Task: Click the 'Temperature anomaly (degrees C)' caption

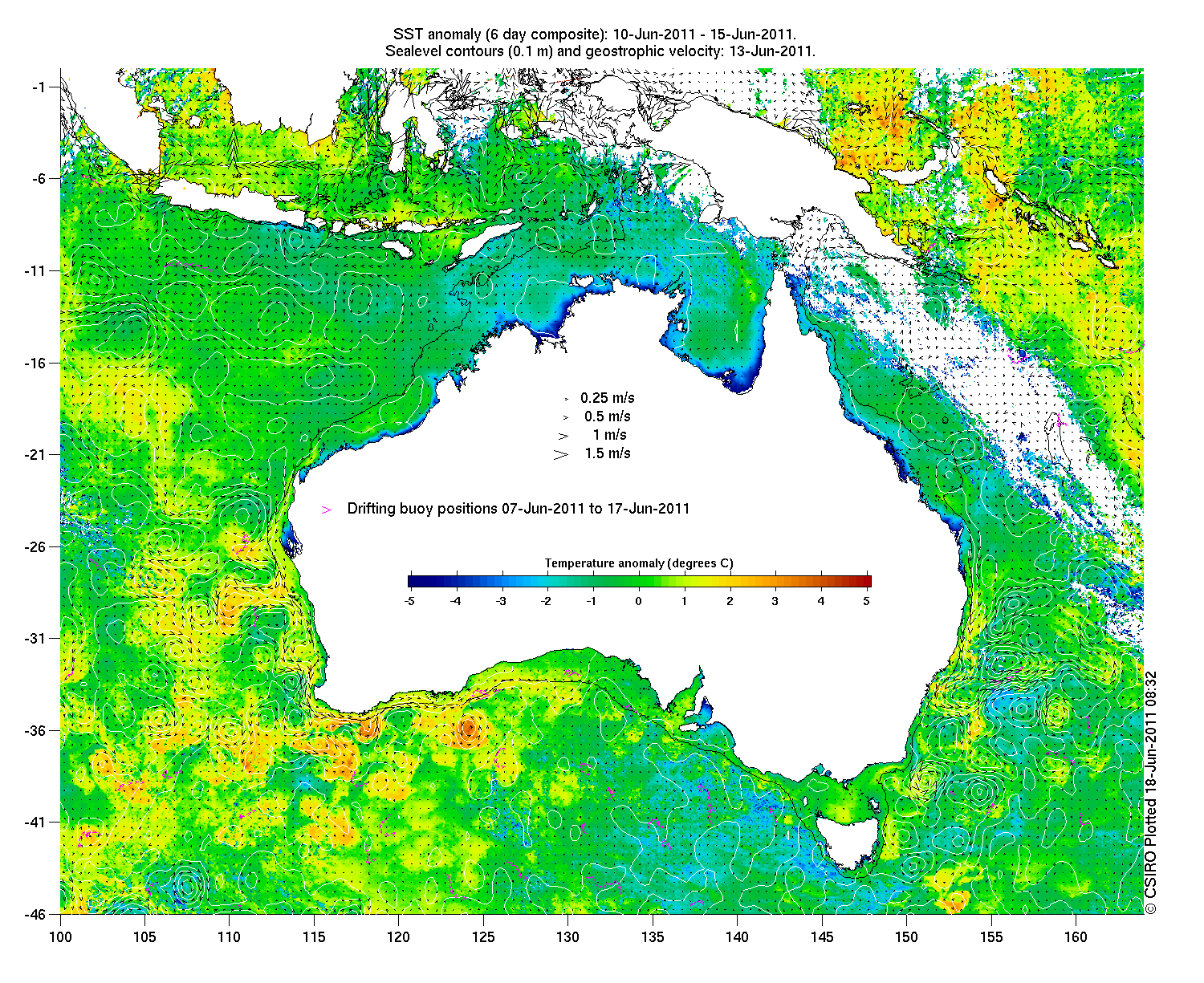Action: [x=639, y=563]
